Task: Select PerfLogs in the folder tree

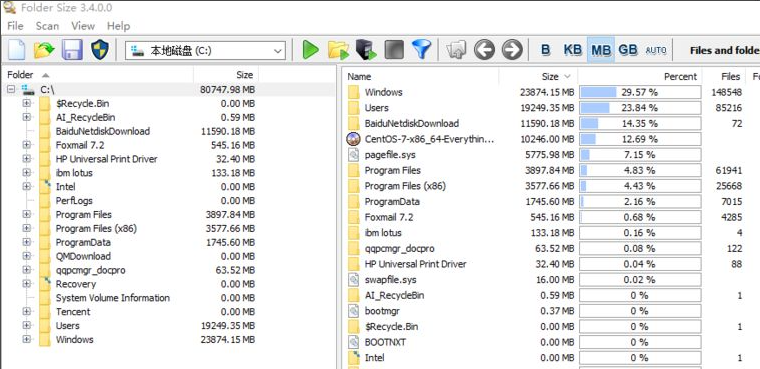Action: tap(74, 201)
